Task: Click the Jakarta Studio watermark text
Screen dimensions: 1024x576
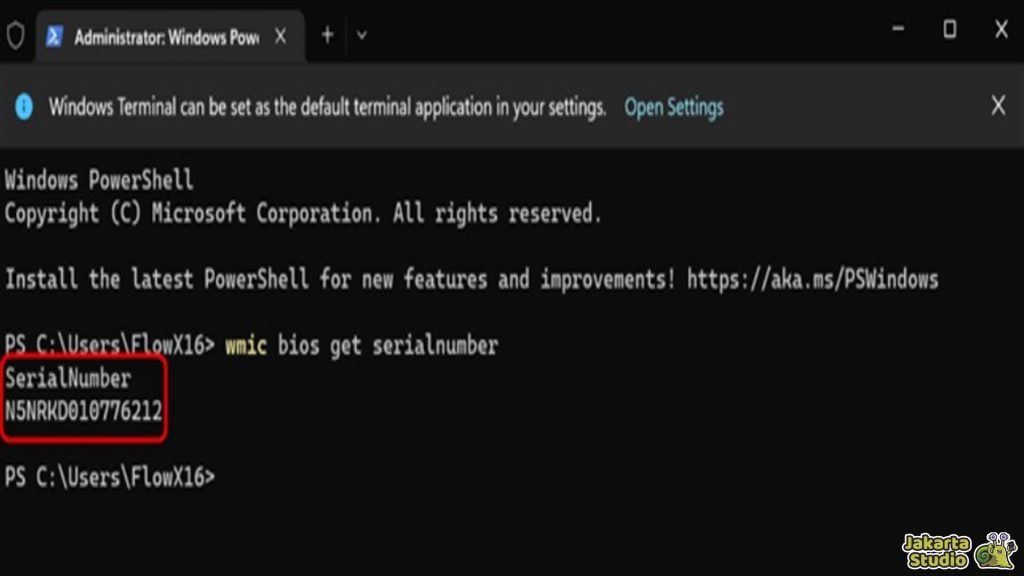Action: 936,551
